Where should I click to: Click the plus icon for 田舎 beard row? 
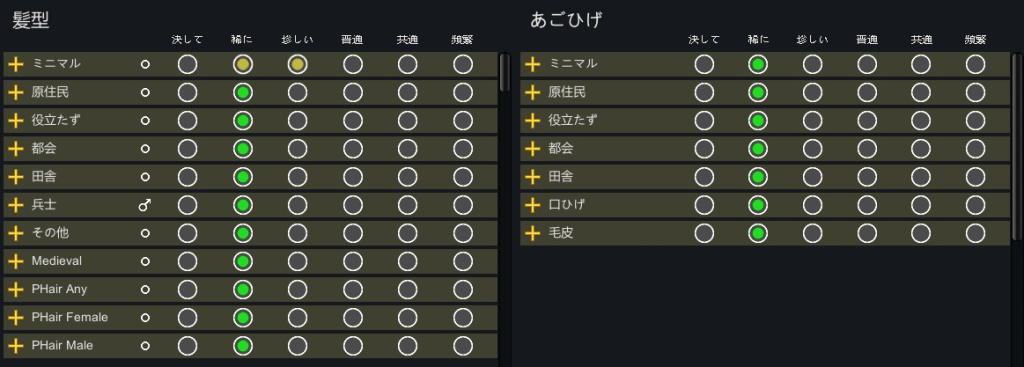533,177
